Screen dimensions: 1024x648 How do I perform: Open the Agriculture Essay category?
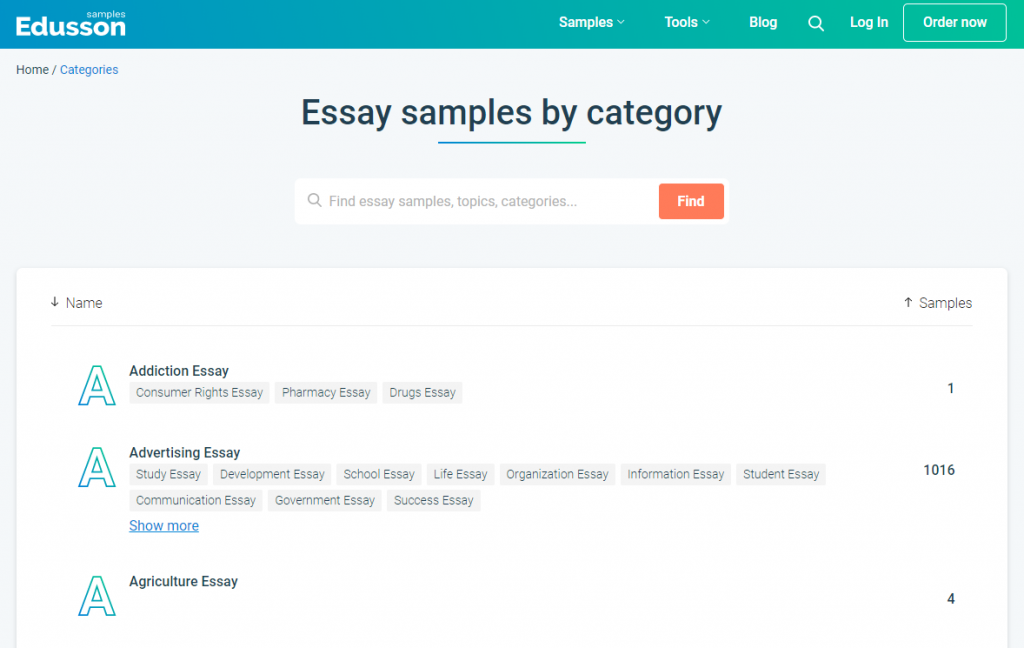tap(184, 581)
